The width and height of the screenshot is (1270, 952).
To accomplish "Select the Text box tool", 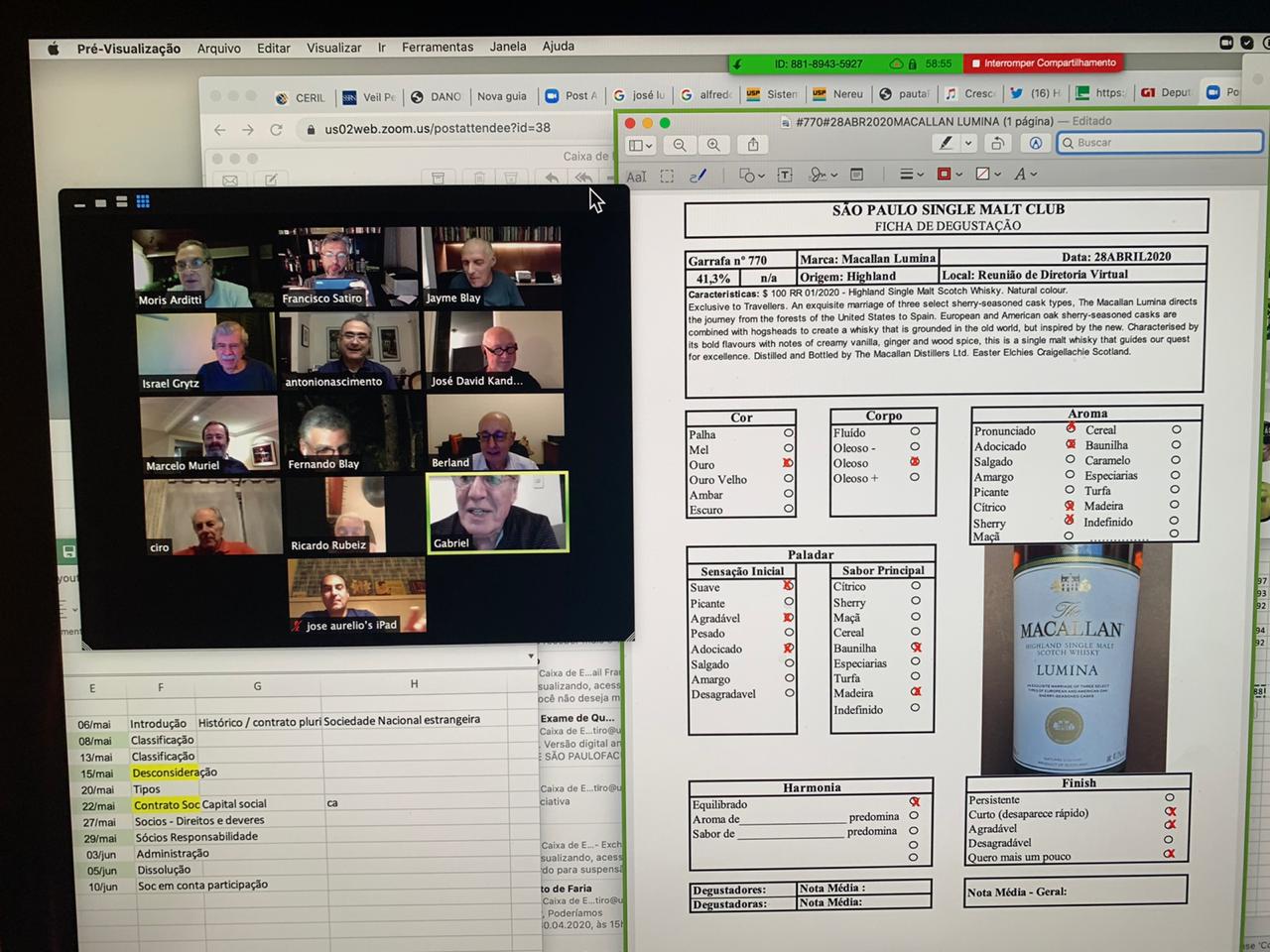I will [x=785, y=176].
